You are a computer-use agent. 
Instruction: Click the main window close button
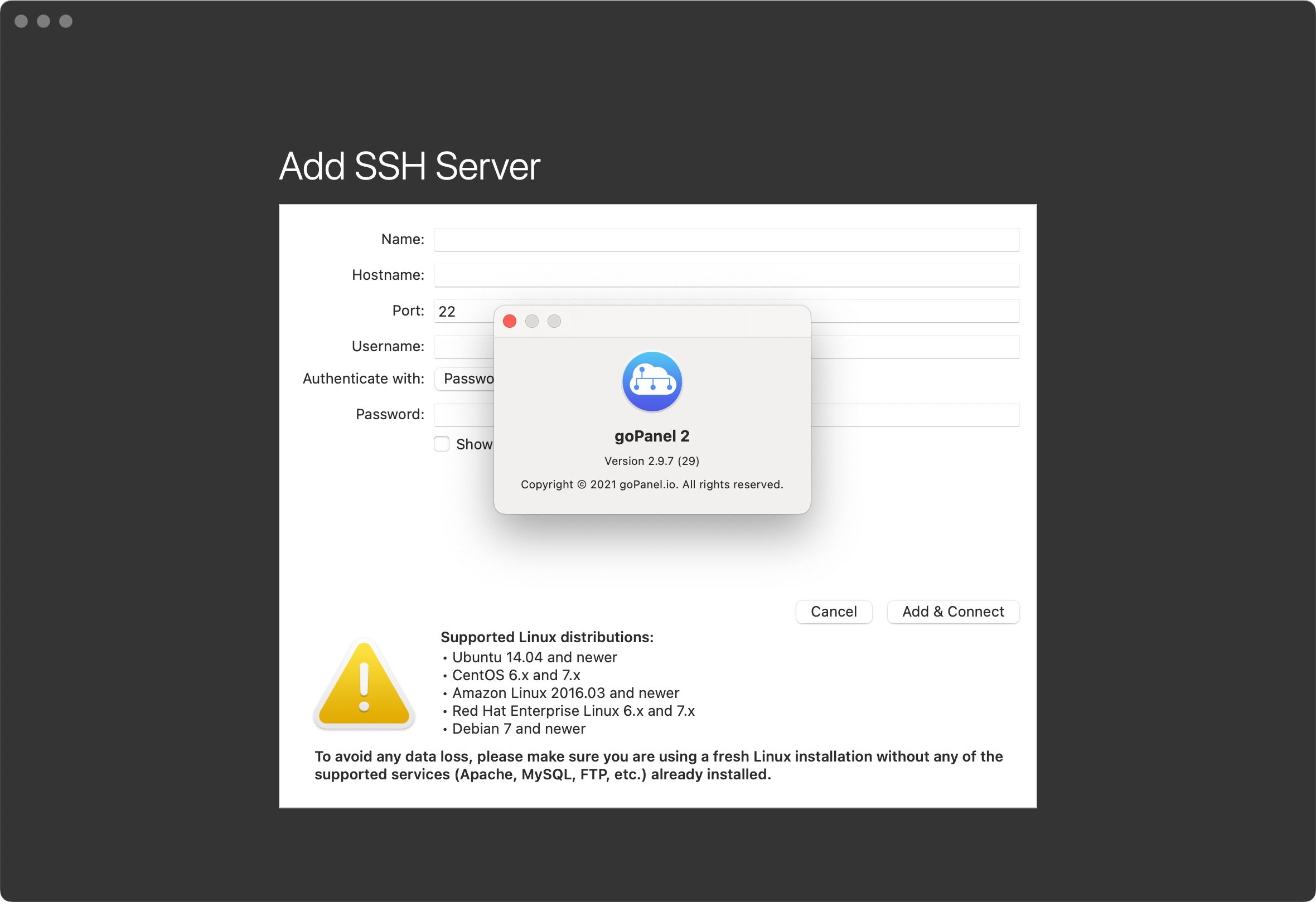click(x=21, y=21)
